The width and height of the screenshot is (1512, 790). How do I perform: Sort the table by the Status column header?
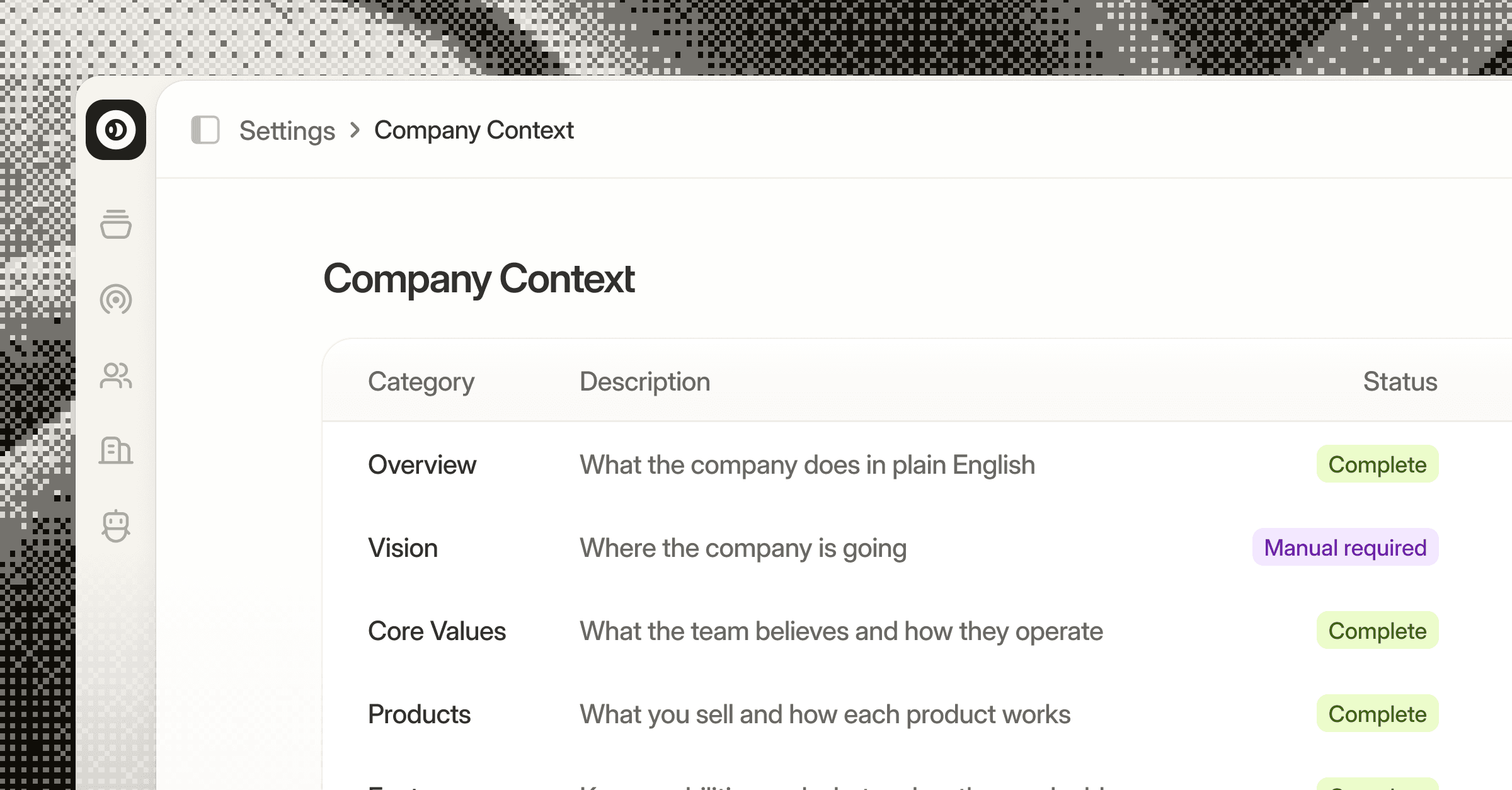(x=1400, y=381)
